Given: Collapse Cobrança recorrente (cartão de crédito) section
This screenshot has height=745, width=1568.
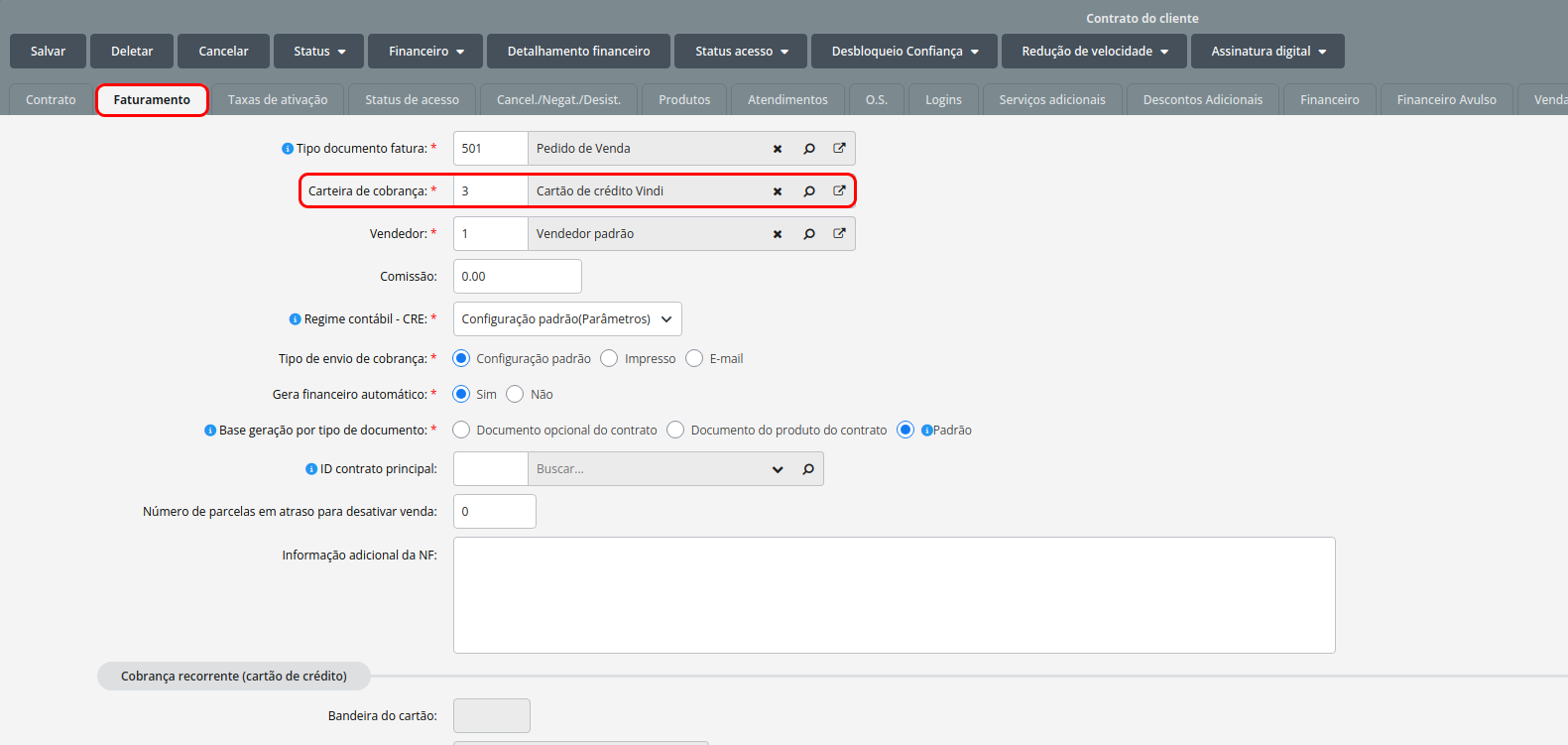Looking at the screenshot, I should [x=234, y=677].
